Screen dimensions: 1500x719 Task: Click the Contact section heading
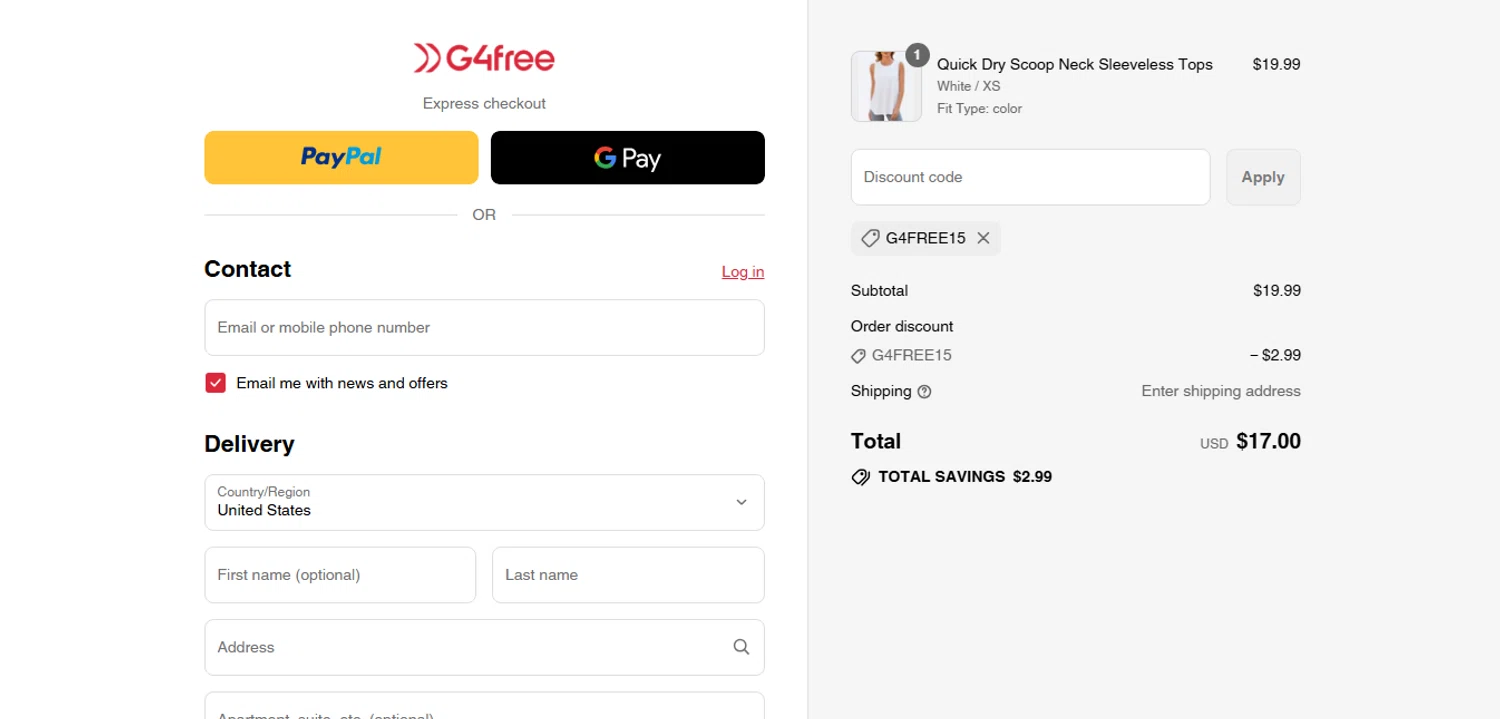coord(247,269)
